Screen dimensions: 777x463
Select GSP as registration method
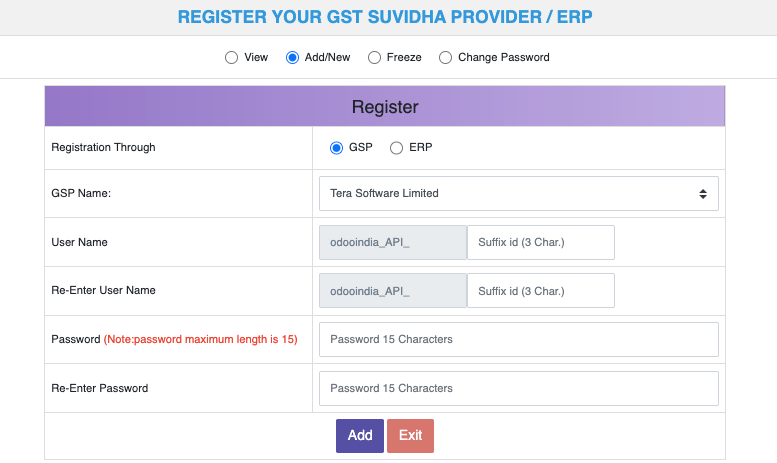coord(337,148)
